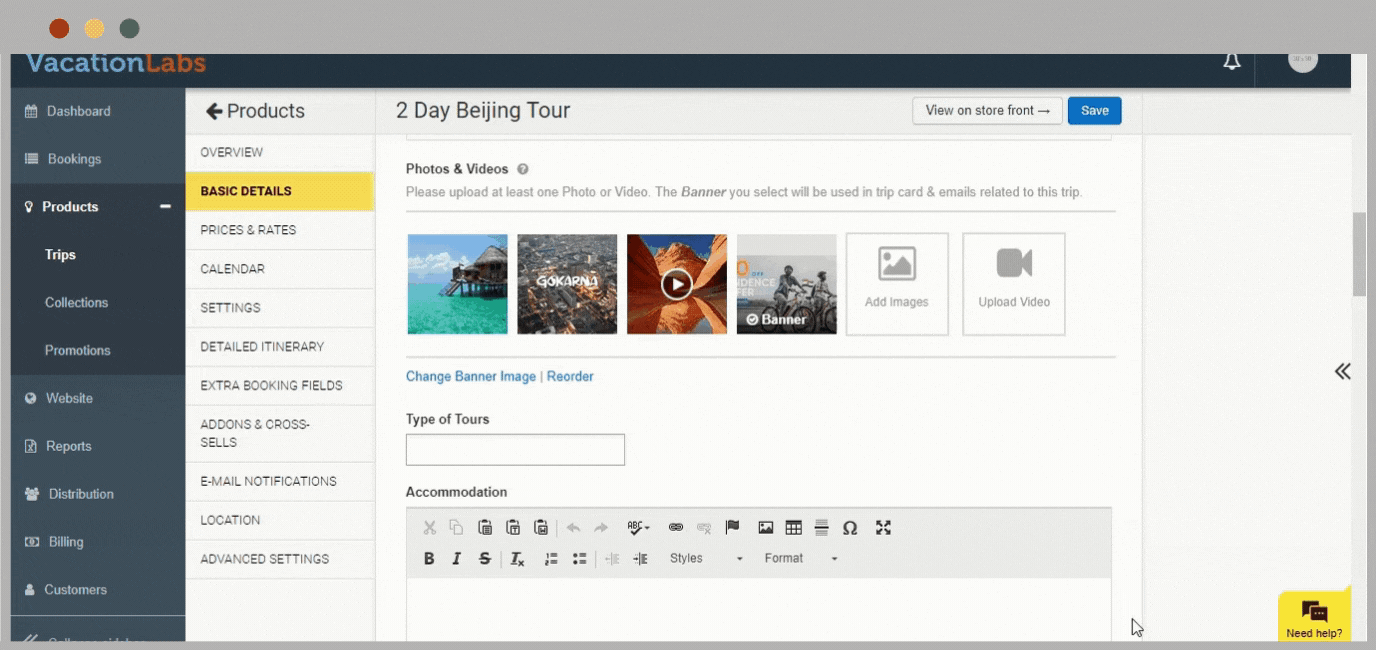
Task: Open the Format dropdown
Action: point(800,559)
